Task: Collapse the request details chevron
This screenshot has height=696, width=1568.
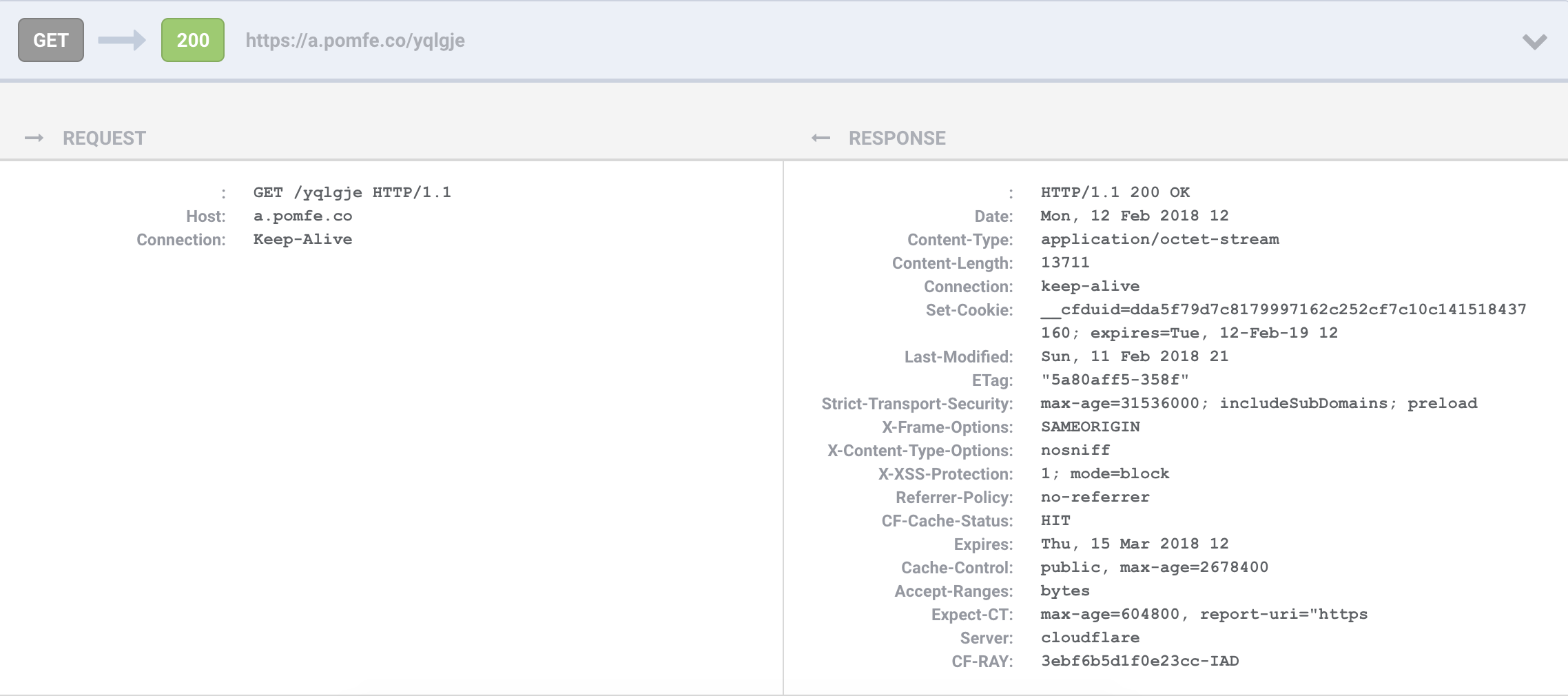Action: click(1534, 41)
